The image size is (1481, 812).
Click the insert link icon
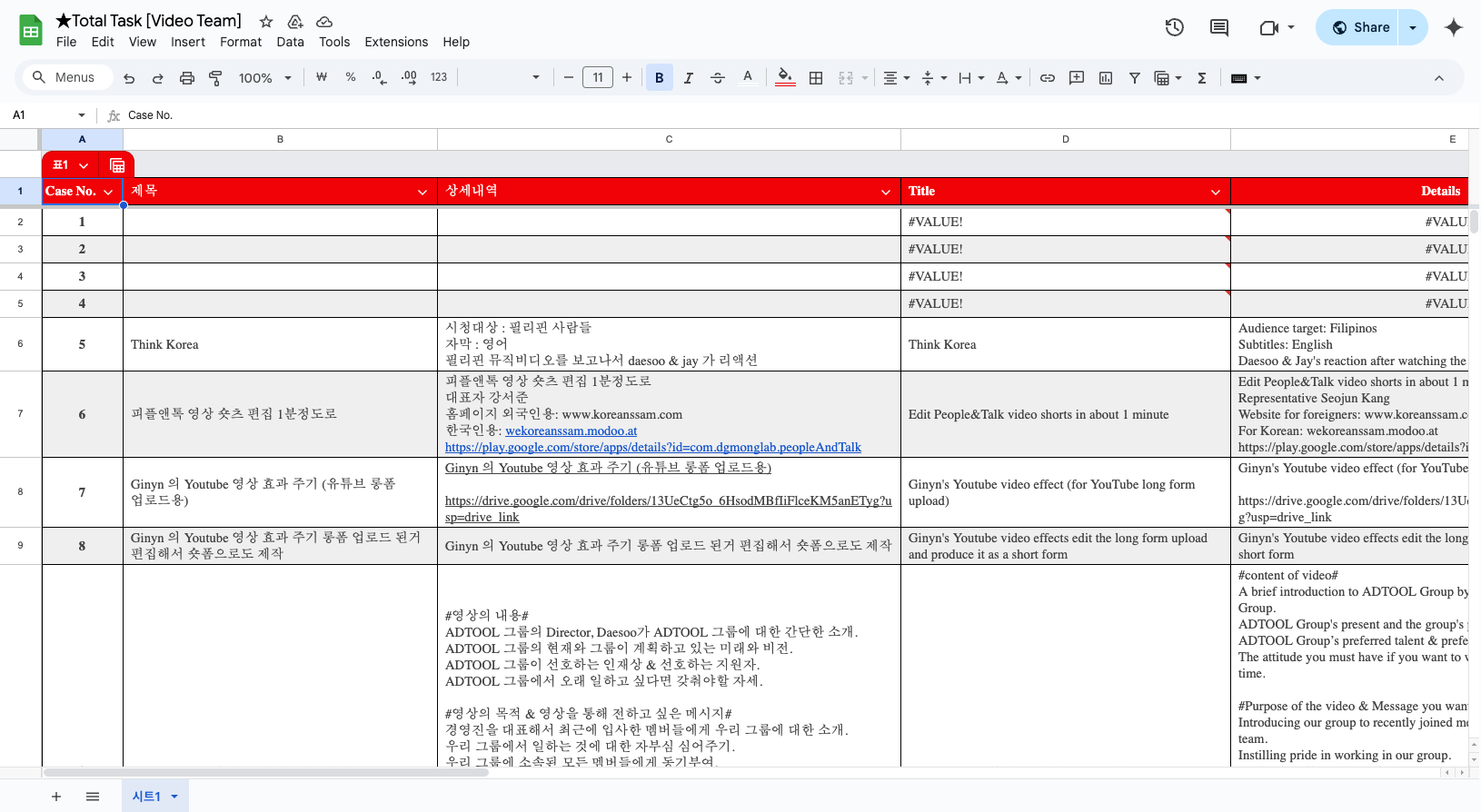pos(1048,78)
